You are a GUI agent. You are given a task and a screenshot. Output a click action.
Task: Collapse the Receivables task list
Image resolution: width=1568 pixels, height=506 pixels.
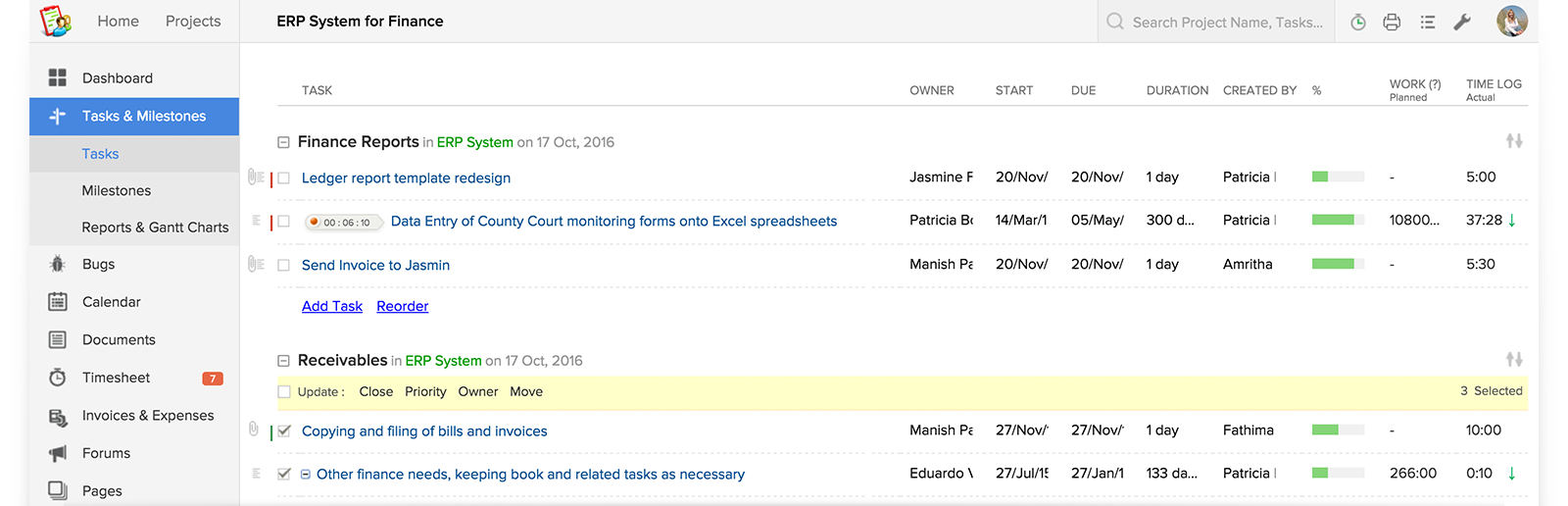tap(283, 361)
